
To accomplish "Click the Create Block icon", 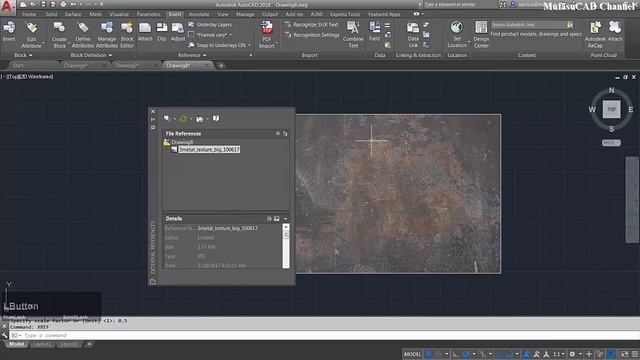I will [x=59, y=28].
